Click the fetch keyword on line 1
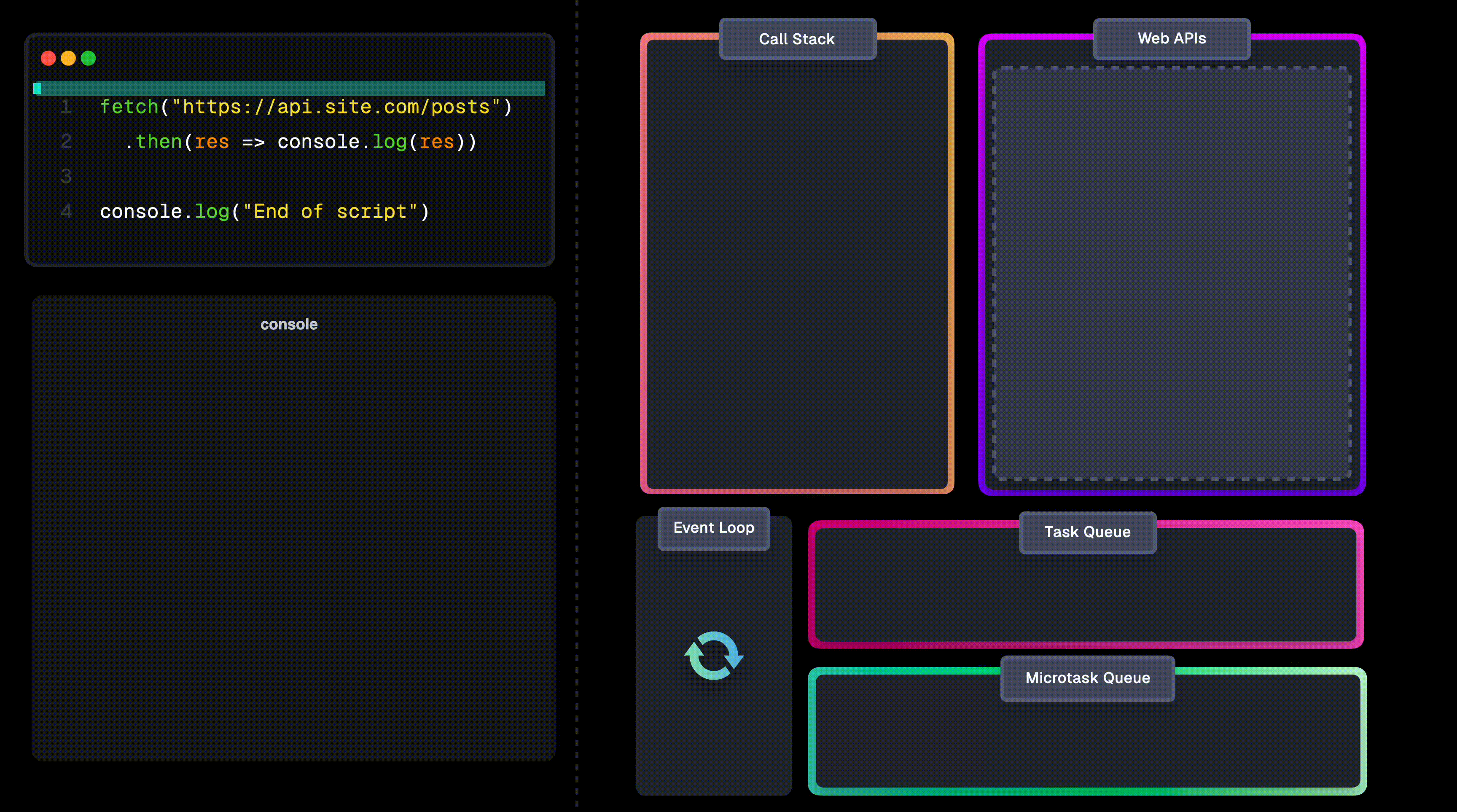Viewport: 1457px width, 812px height. [129, 107]
